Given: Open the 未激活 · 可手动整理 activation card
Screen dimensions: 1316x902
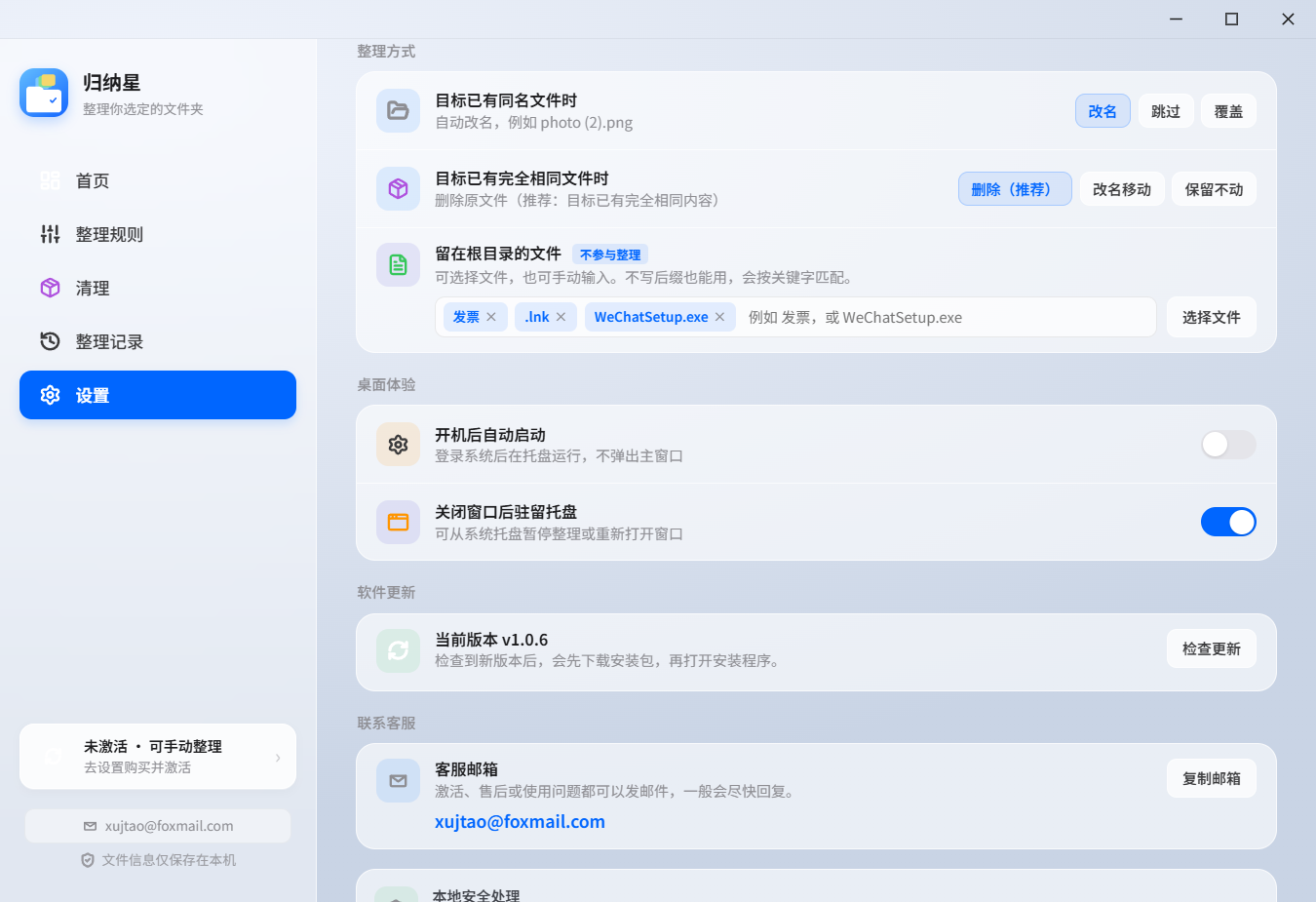Looking at the screenshot, I should (158, 756).
